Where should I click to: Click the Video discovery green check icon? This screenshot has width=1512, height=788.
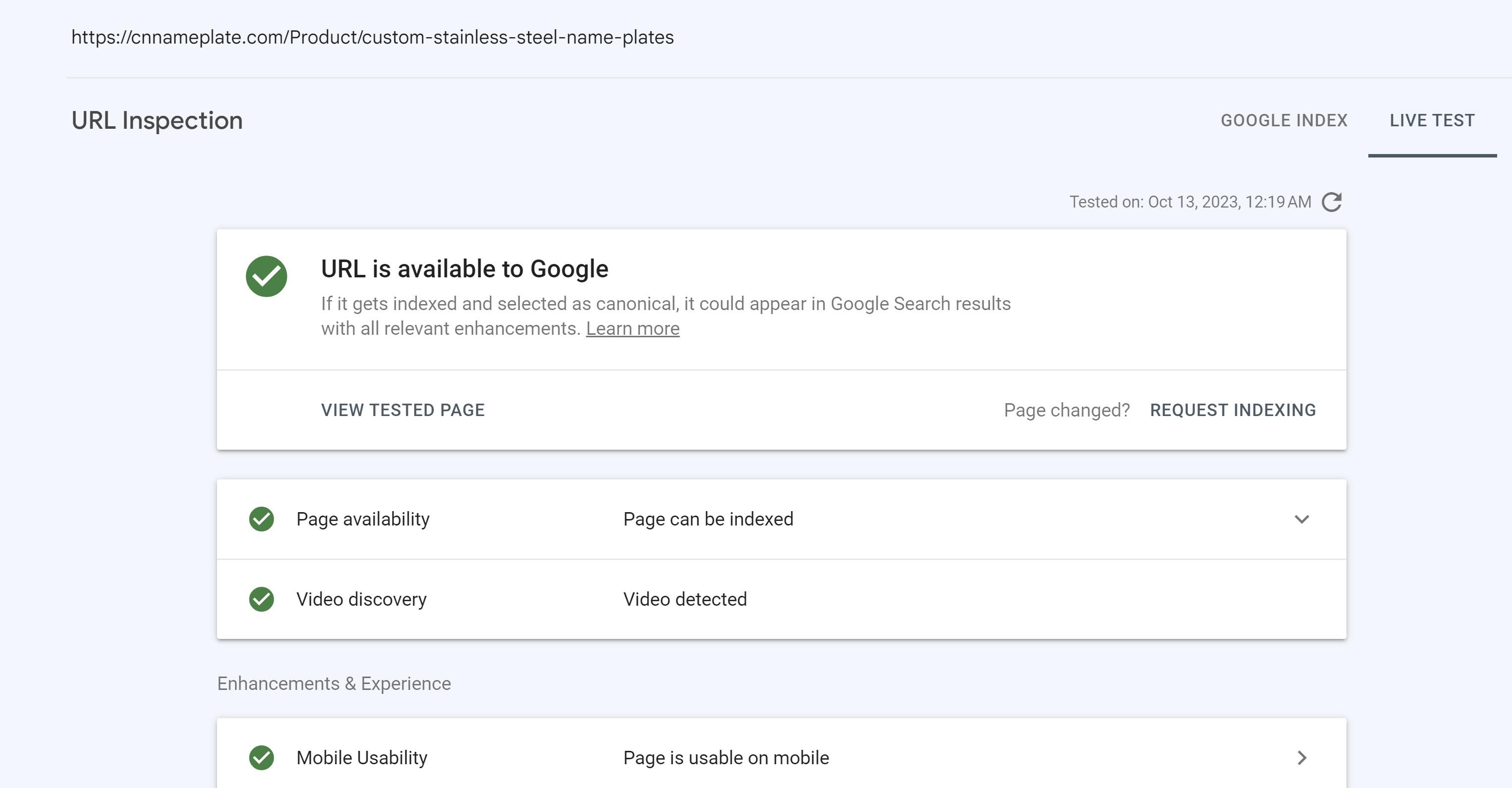pyautogui.click(x=261, y=599)
